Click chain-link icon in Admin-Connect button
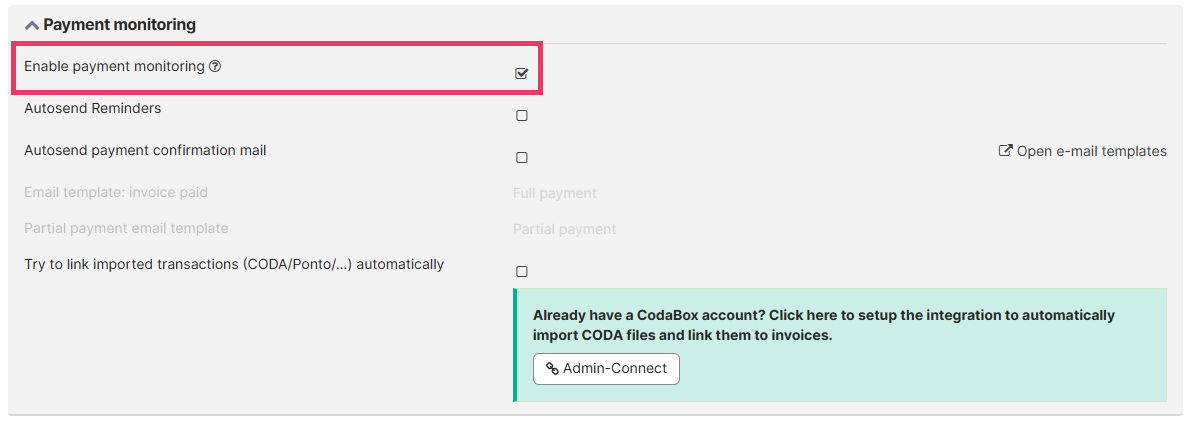The image size is (1187, 421). pos(552,369)
